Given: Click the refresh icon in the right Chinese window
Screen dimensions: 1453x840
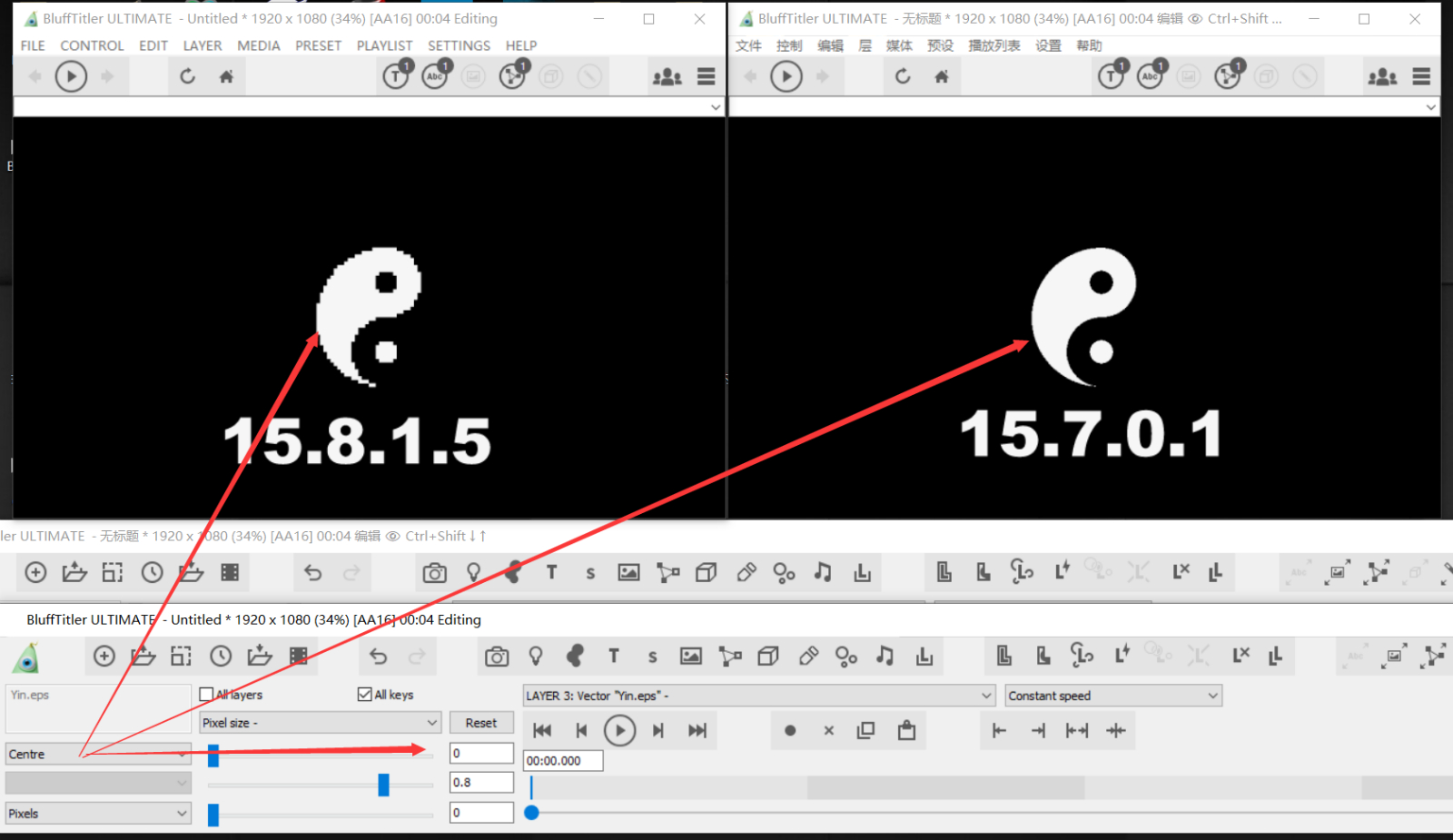Looking at the screenshot, I should pos(903,76).
